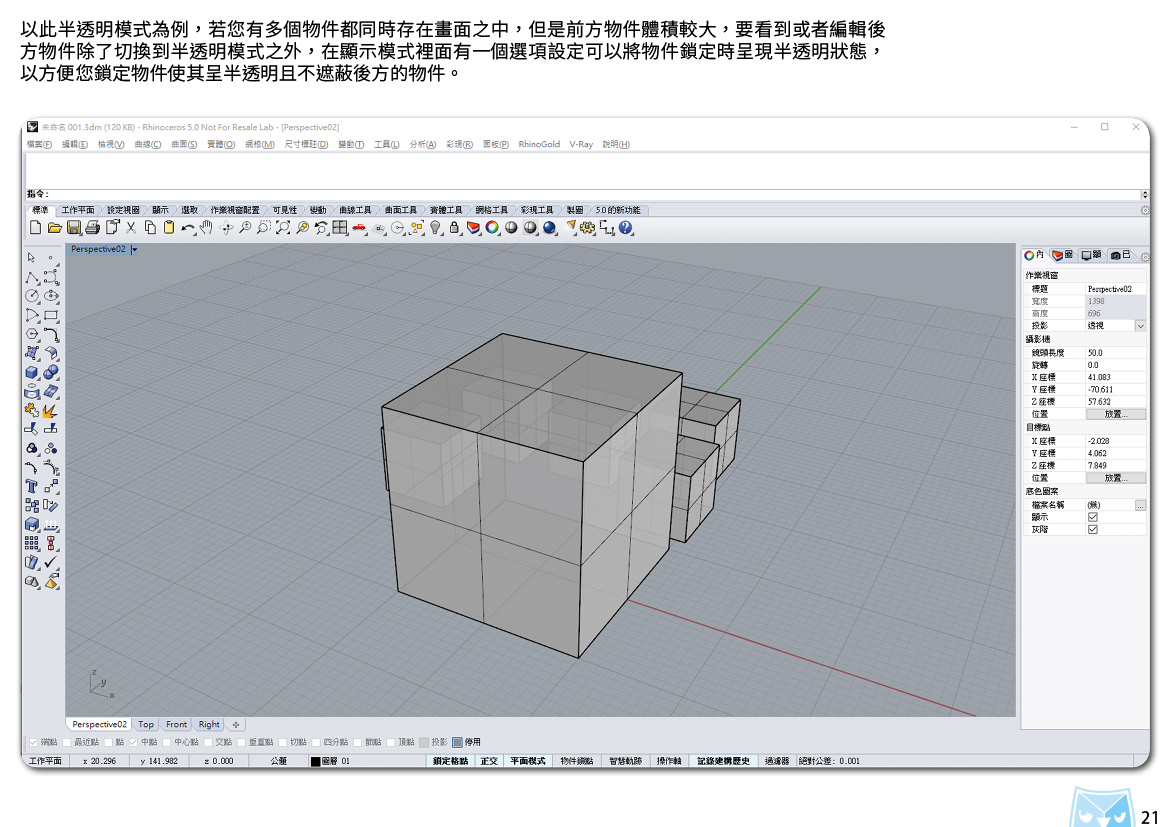Toggle 鎖定格點 grid snap in status bar

(451, 761)
